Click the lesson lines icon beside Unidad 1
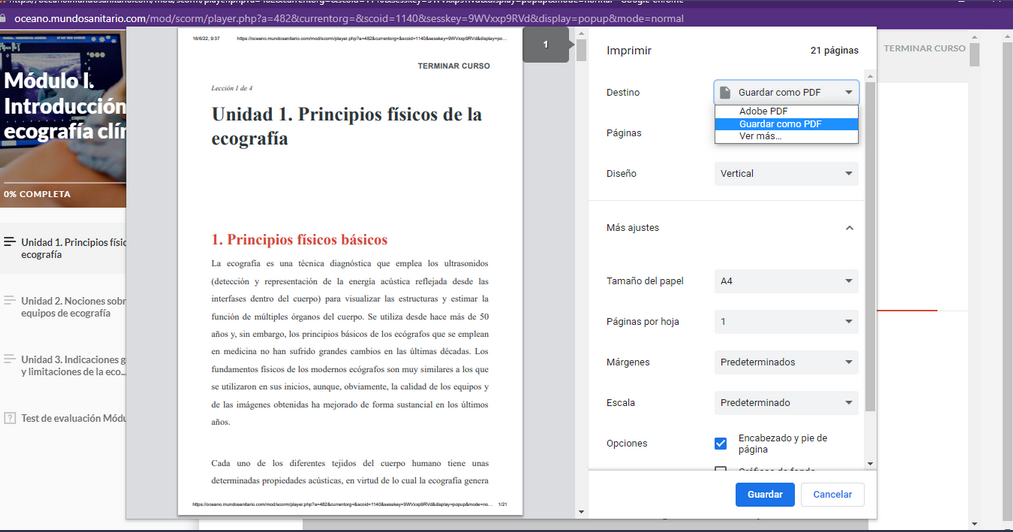 (x=10, y=242)
